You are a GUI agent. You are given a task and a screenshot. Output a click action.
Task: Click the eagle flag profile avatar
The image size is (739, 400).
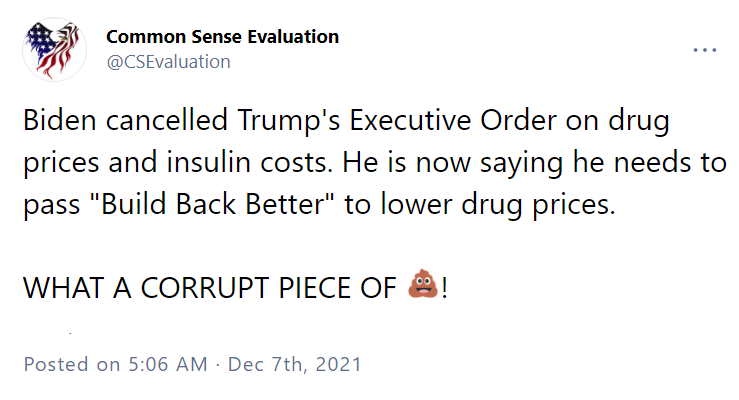click(x=54, y=49)
